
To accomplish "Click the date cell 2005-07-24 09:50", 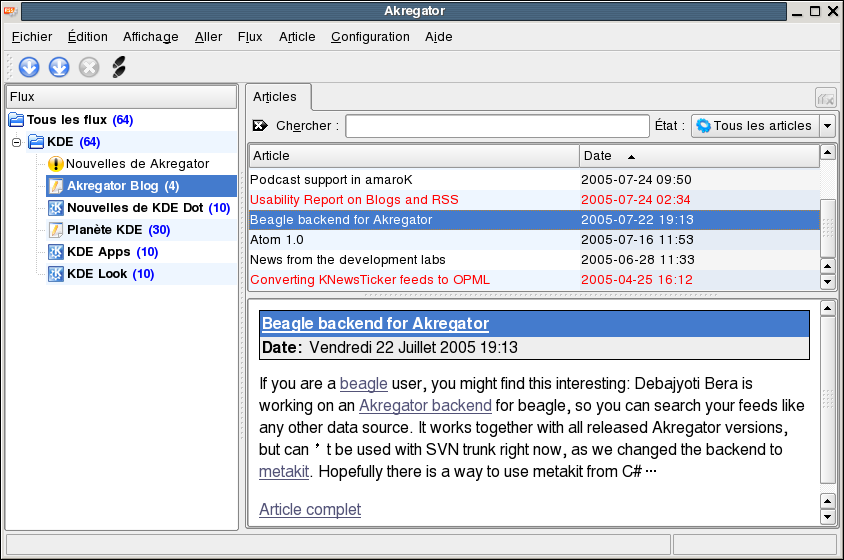I will (636, 180).
